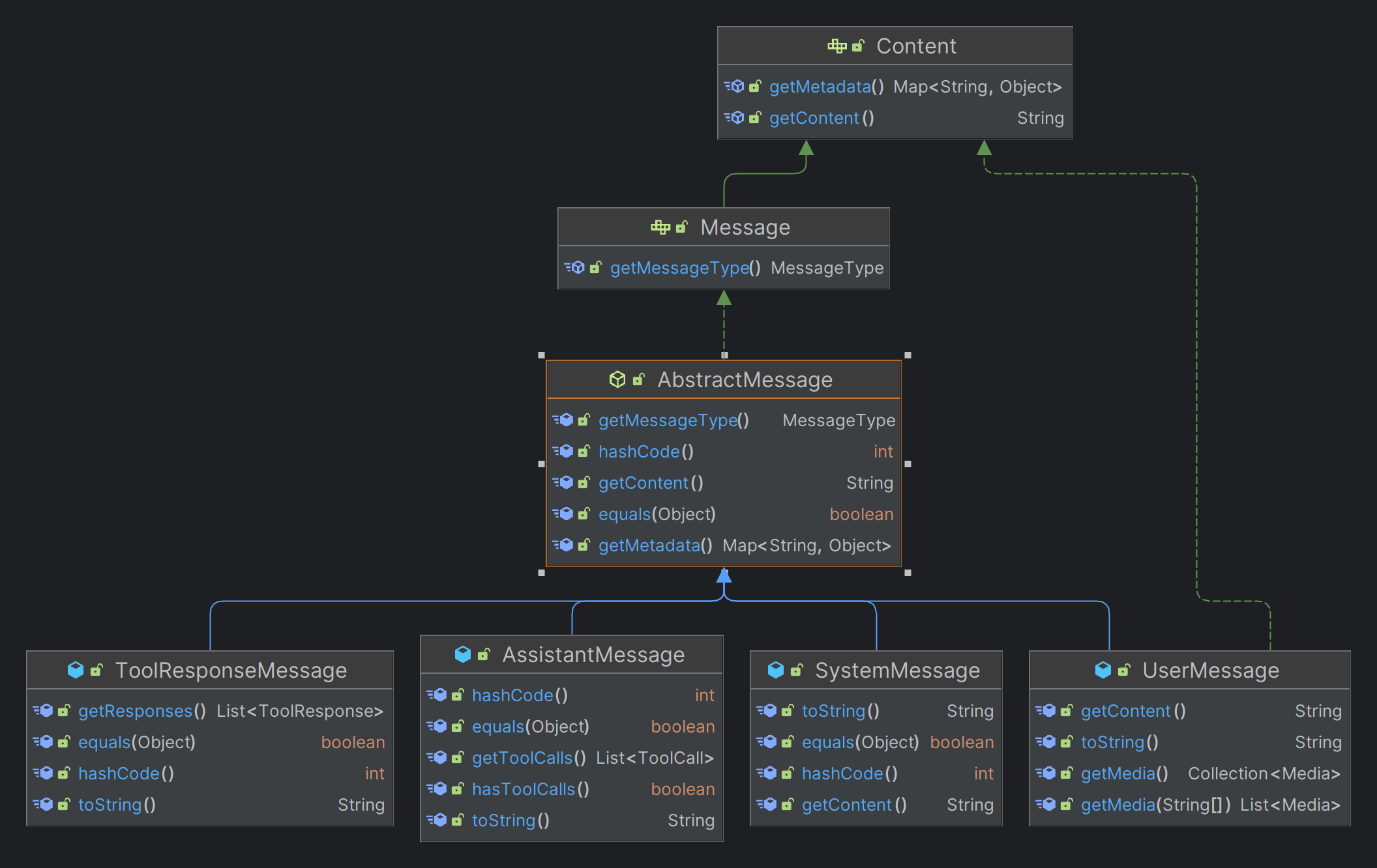Click the method icon for equals(Object) in AbstractMessage

coord(563,514)
